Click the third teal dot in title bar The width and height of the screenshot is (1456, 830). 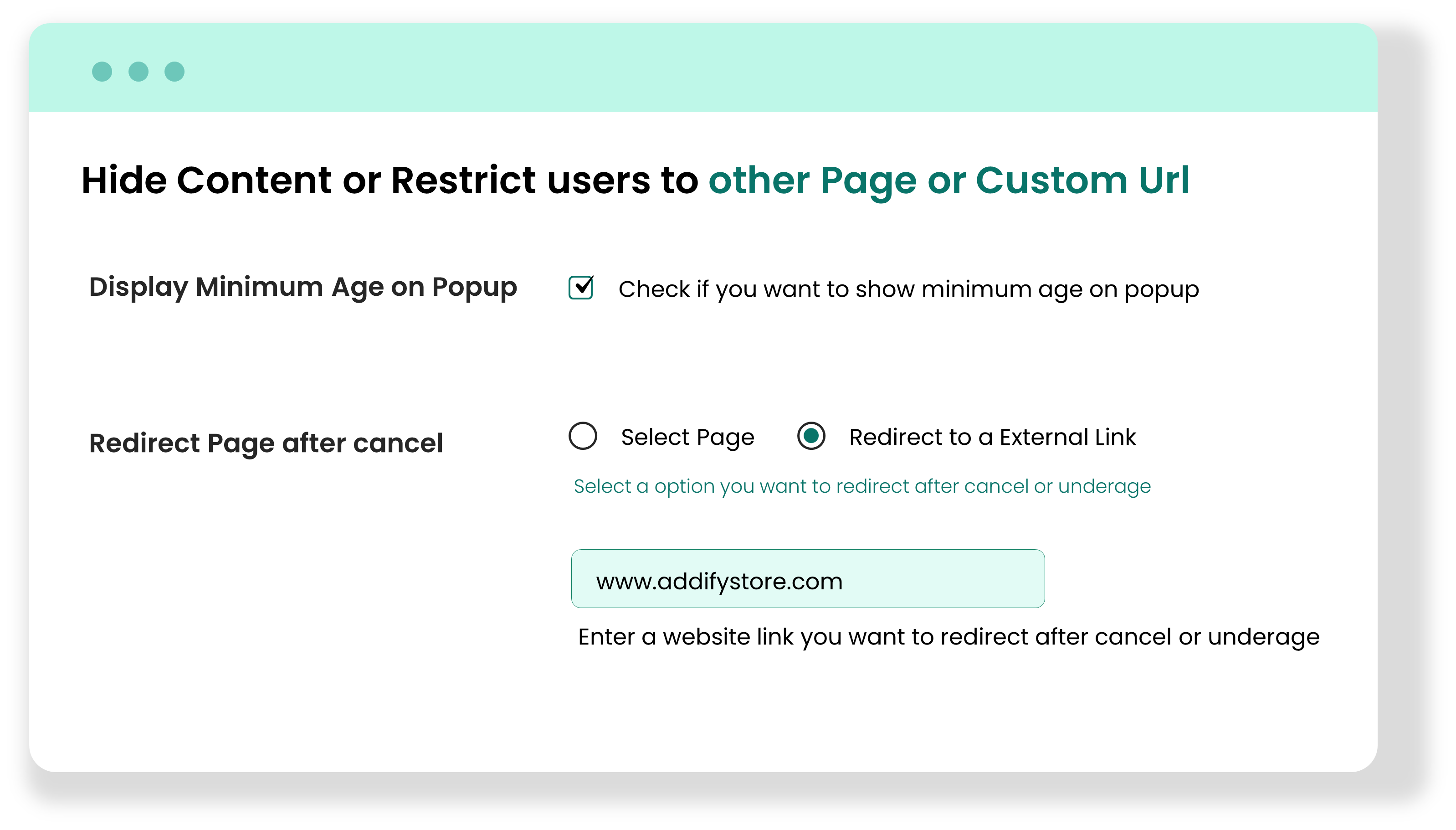(174, 71)
